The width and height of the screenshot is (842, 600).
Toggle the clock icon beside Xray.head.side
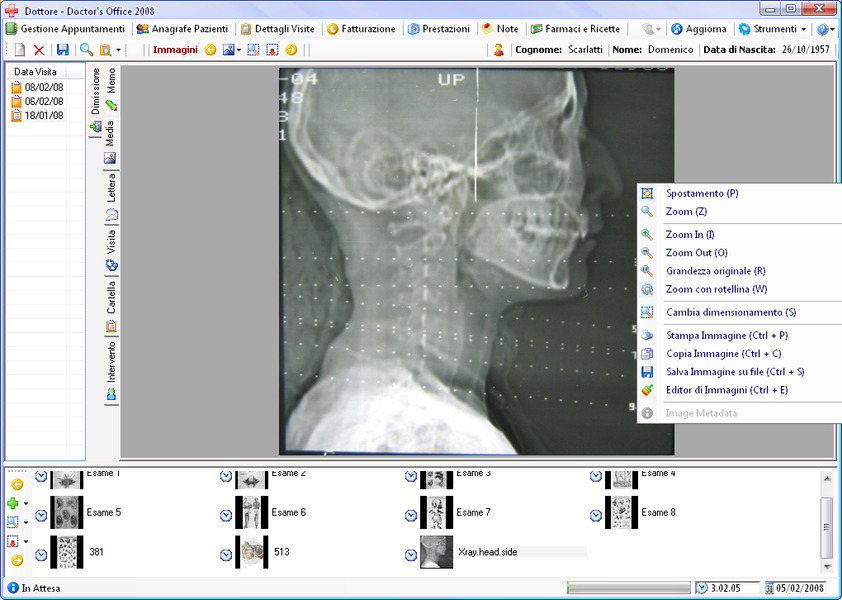(x=411, y=555)
